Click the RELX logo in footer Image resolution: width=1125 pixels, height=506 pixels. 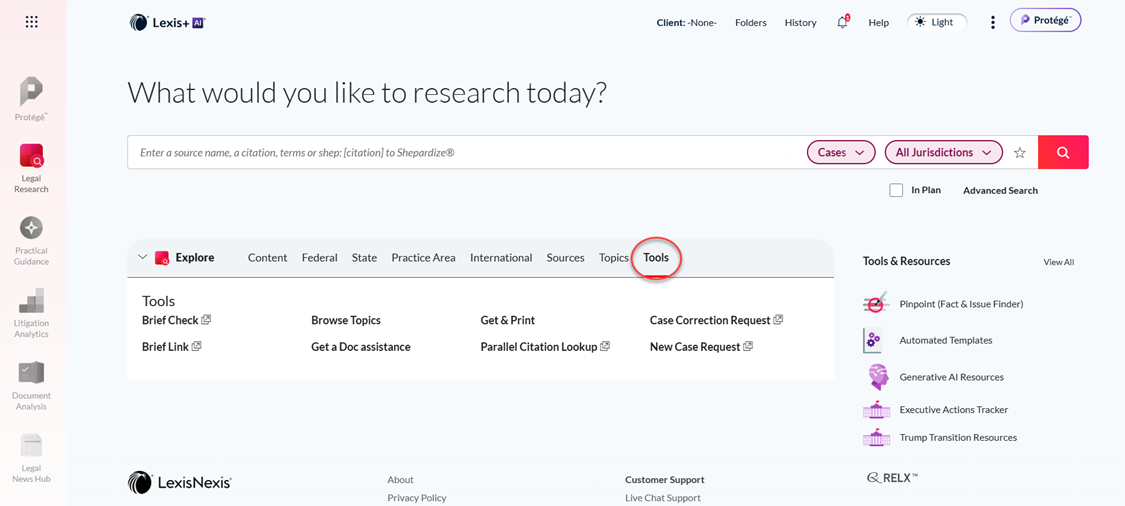(x=892, y=477)
